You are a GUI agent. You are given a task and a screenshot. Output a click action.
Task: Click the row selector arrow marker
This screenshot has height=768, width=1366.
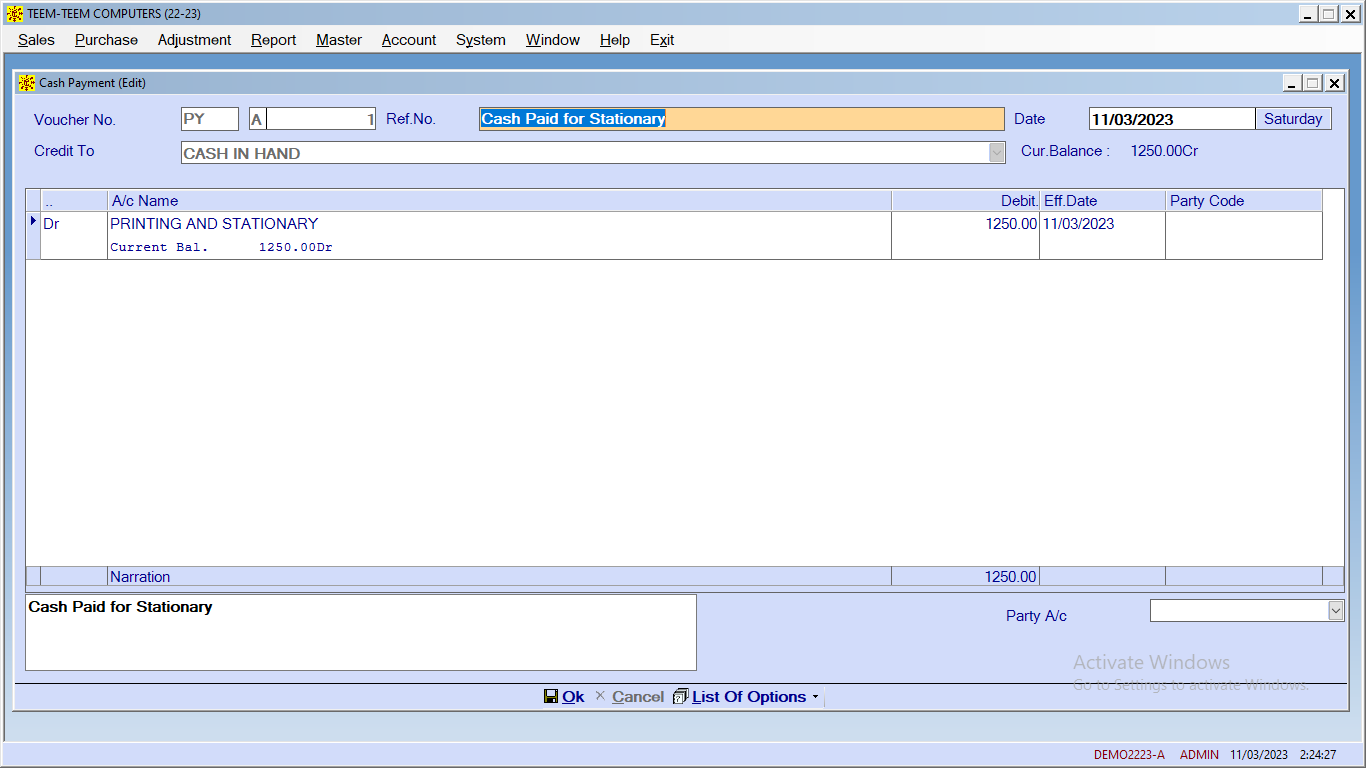tap(33, 221)
